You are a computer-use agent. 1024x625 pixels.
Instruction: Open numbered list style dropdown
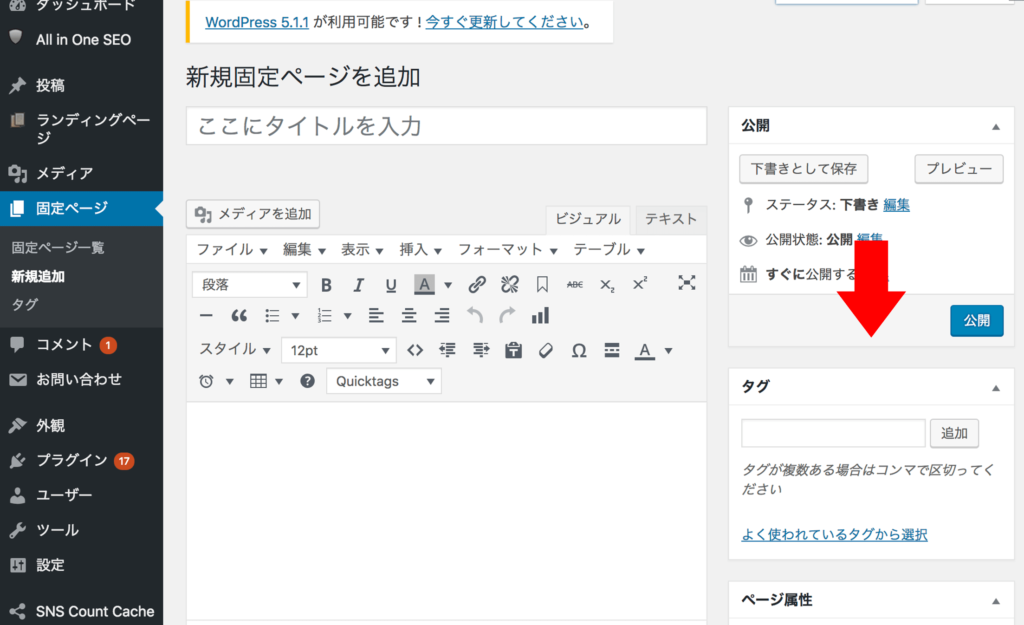347,316
